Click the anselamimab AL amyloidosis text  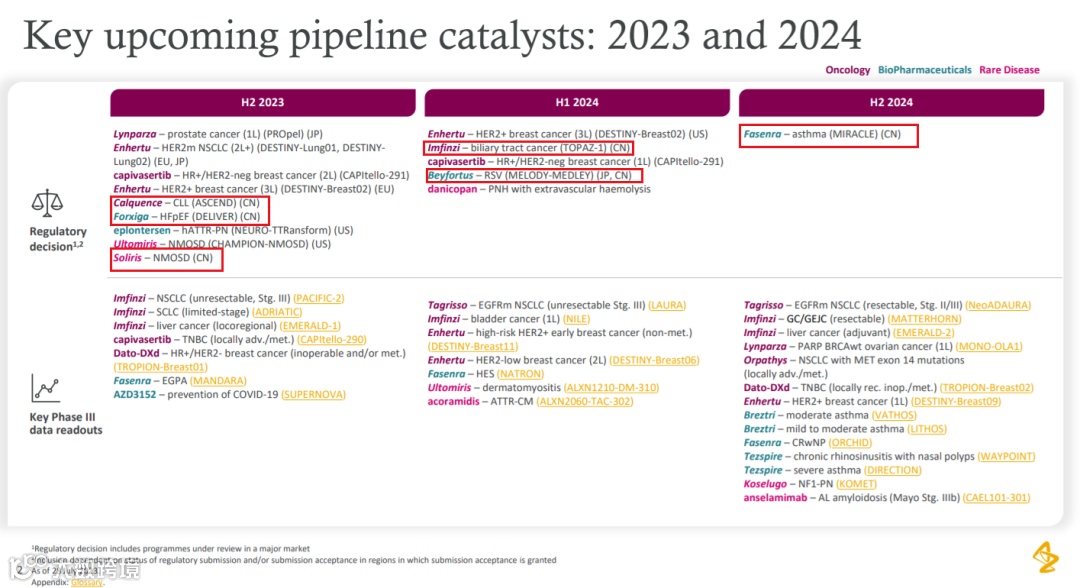[851, 498]
